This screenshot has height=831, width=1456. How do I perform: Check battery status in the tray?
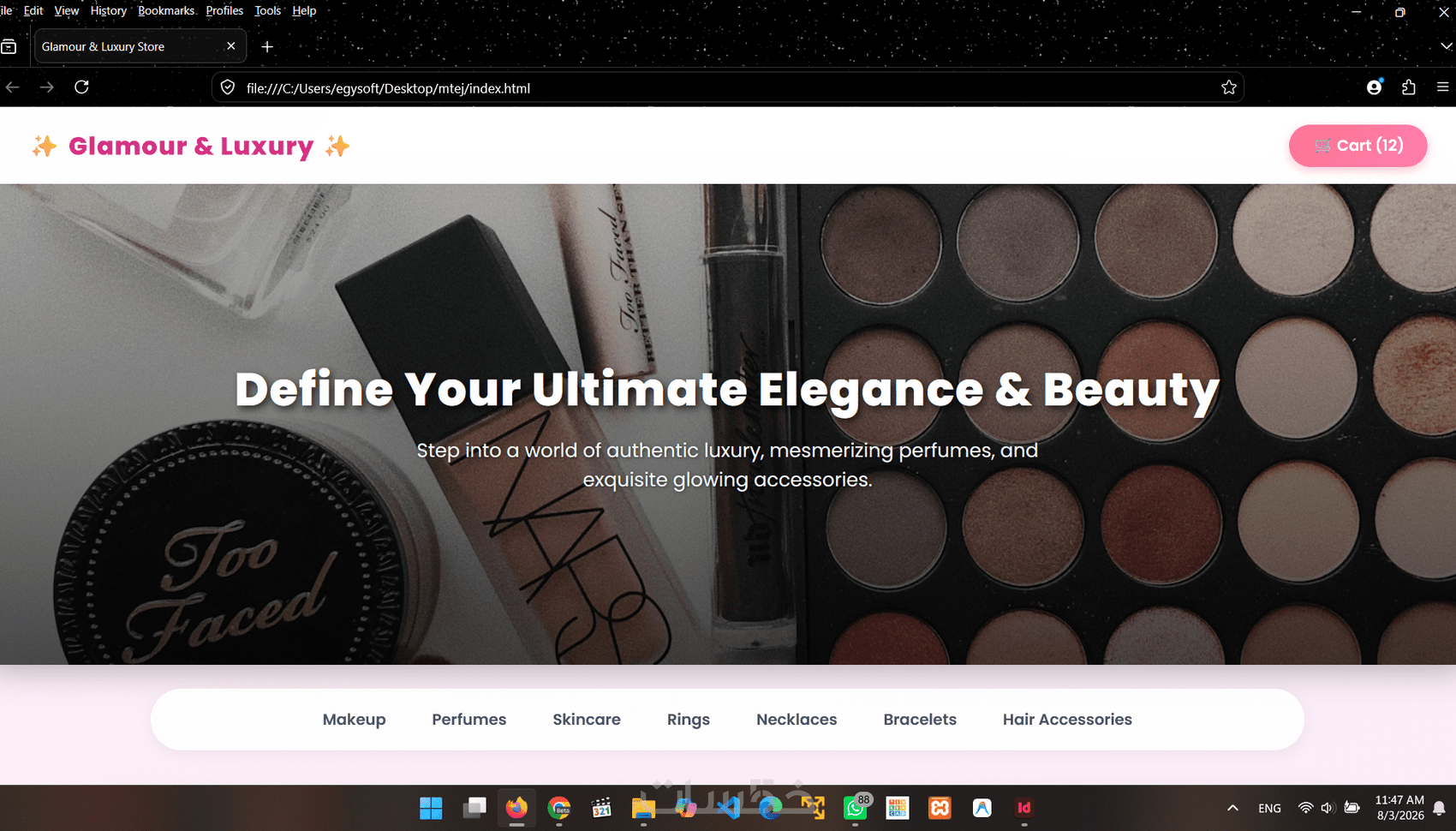(1352, 808)
